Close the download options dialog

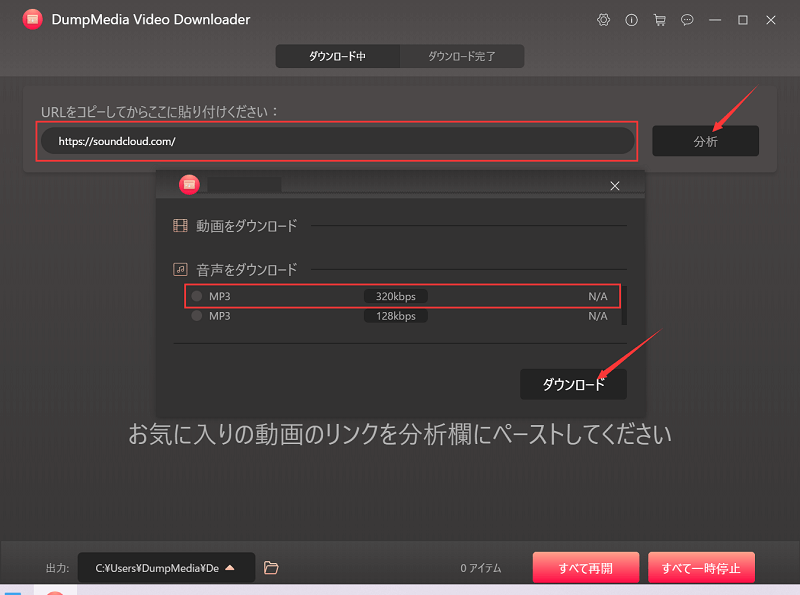point(615,186)
